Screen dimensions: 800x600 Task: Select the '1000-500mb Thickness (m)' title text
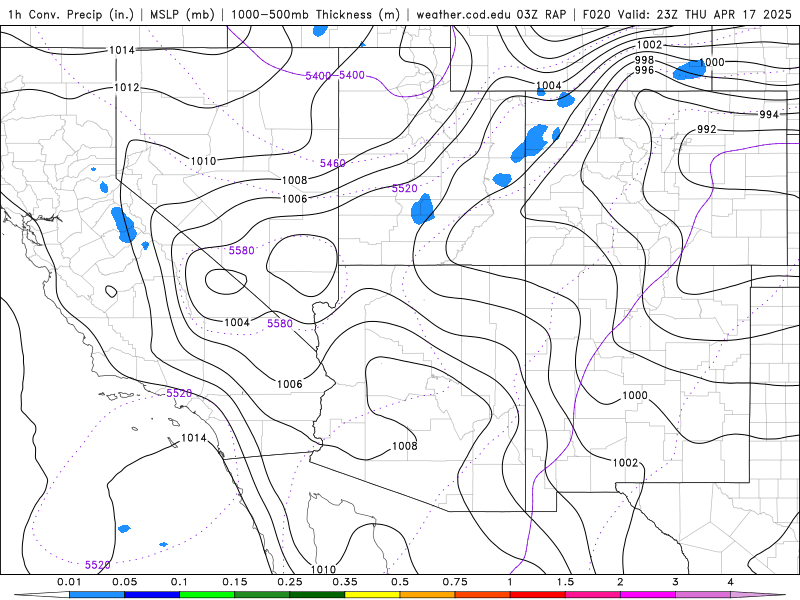tap(315, 14)
